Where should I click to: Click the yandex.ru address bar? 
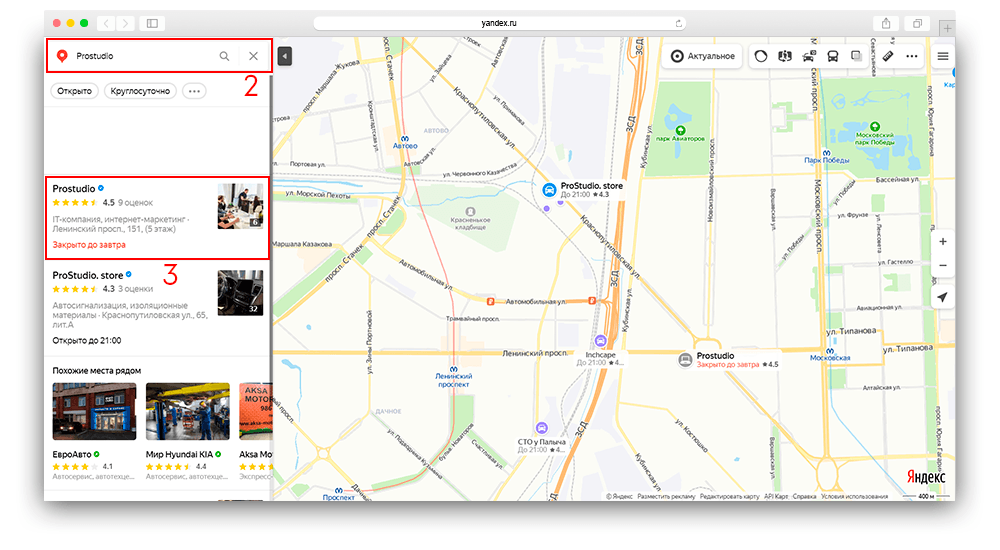(x=499, y=23)
